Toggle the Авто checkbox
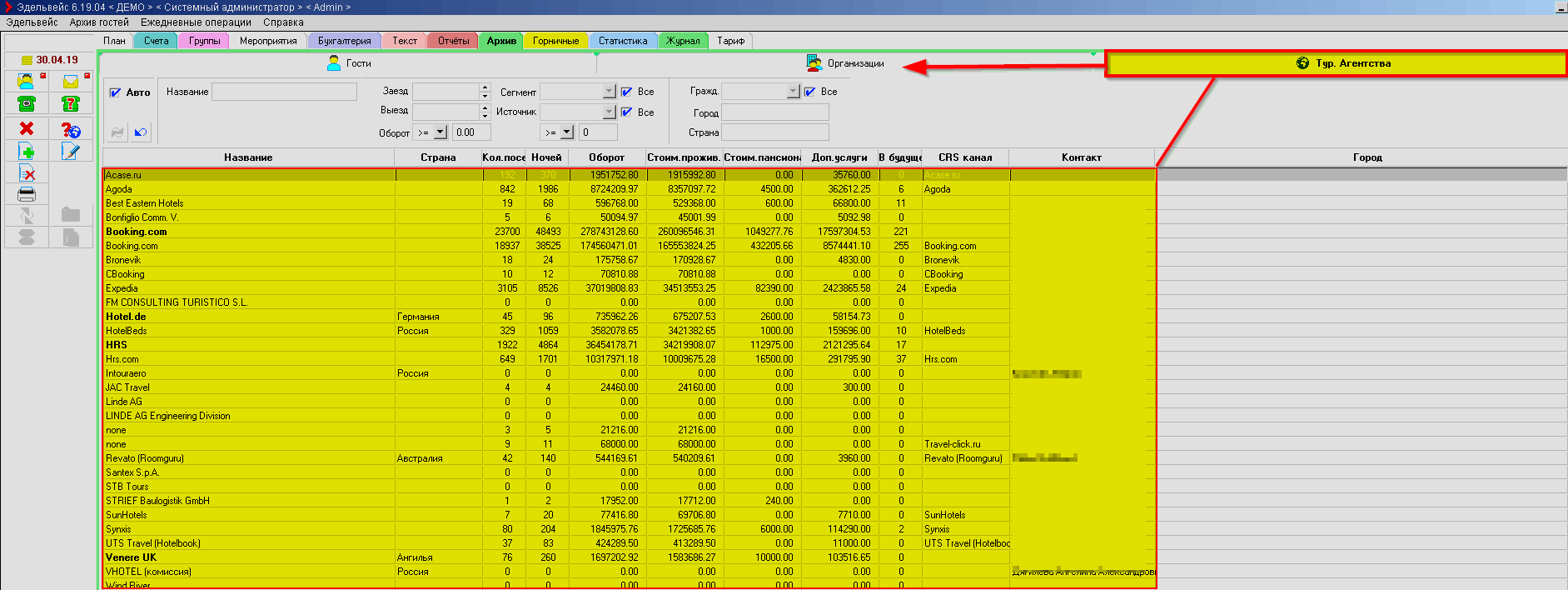1568x590 pixels. (x=116, y=92)
